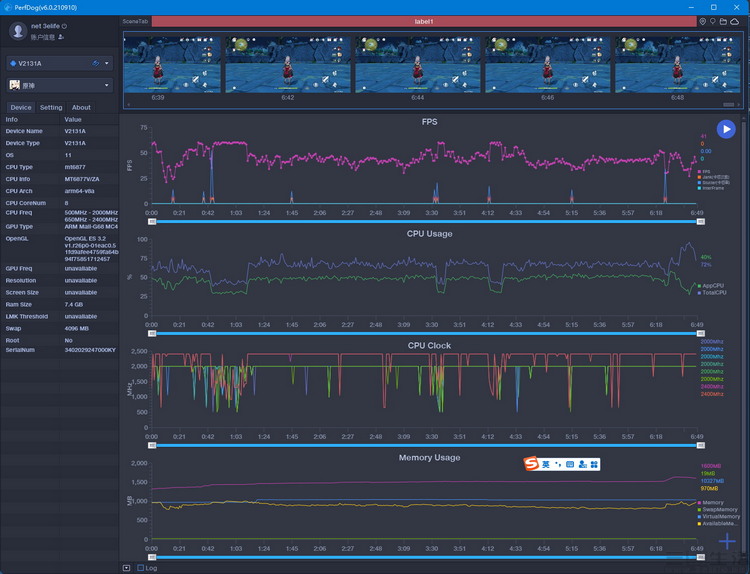Open the Sogou soft keyboard icon
Image resolution: width=750 pixels, height=574 pixels.
point(570,464)
